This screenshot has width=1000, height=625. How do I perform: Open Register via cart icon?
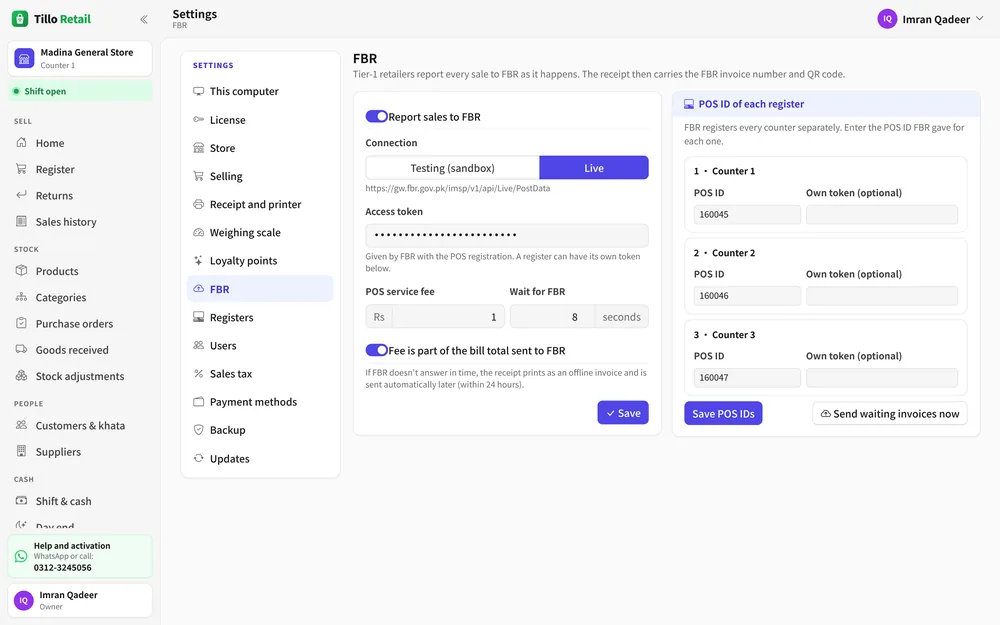tap(22, 169)
